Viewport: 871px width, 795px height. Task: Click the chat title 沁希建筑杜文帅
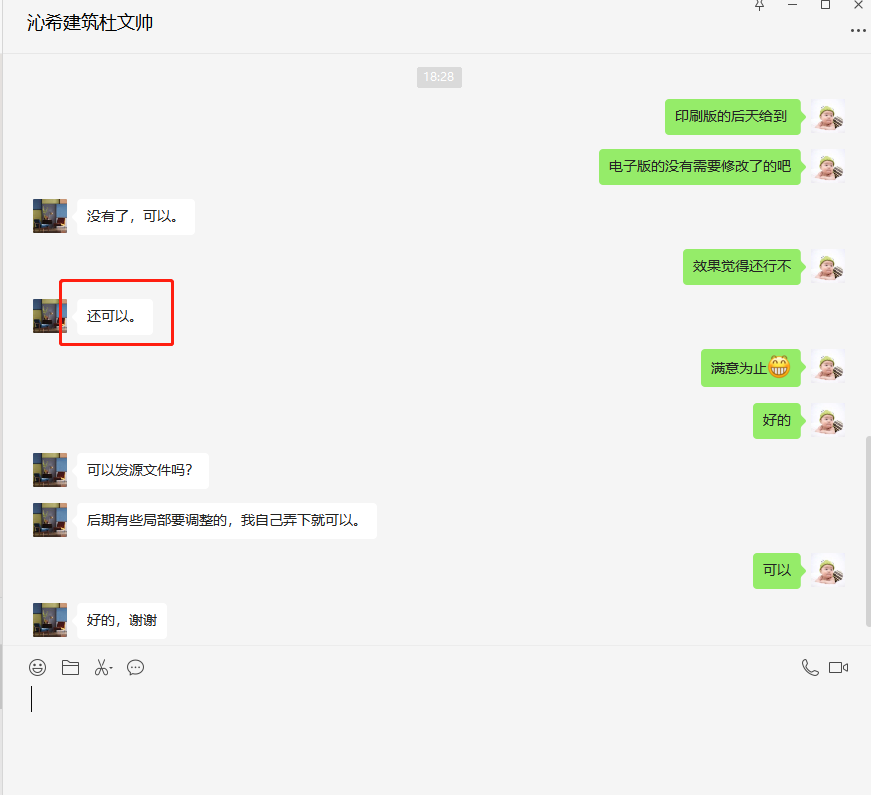coord(90,22)
